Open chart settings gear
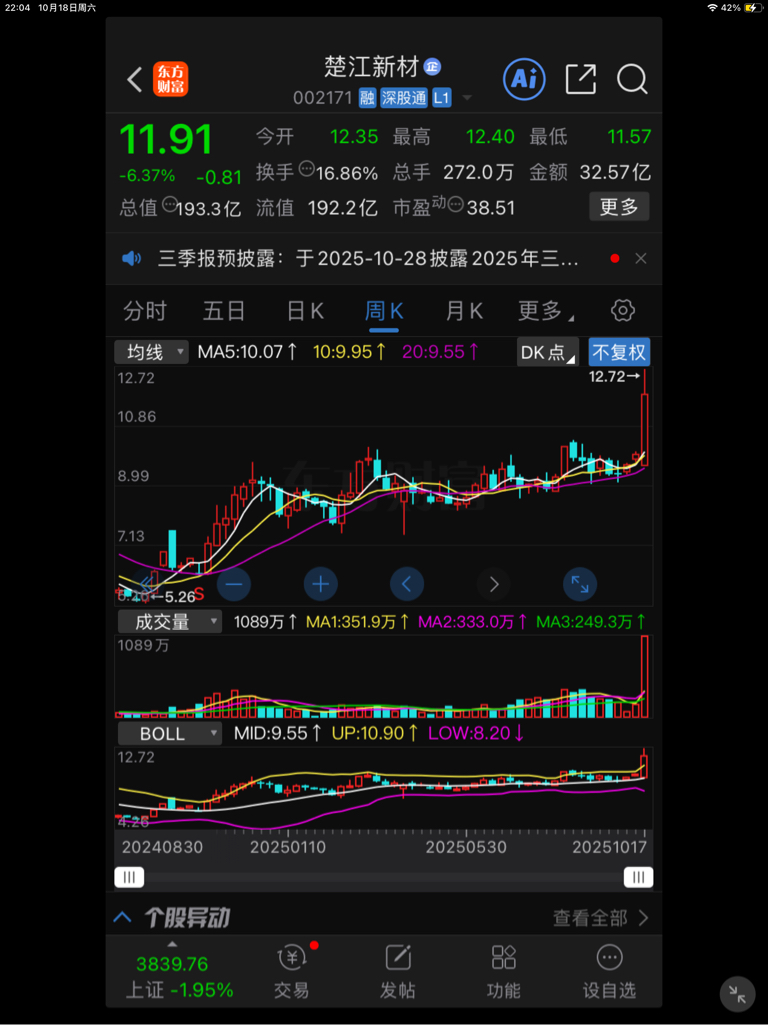Screen dimensions: 768x1025 tap(623, 311)
